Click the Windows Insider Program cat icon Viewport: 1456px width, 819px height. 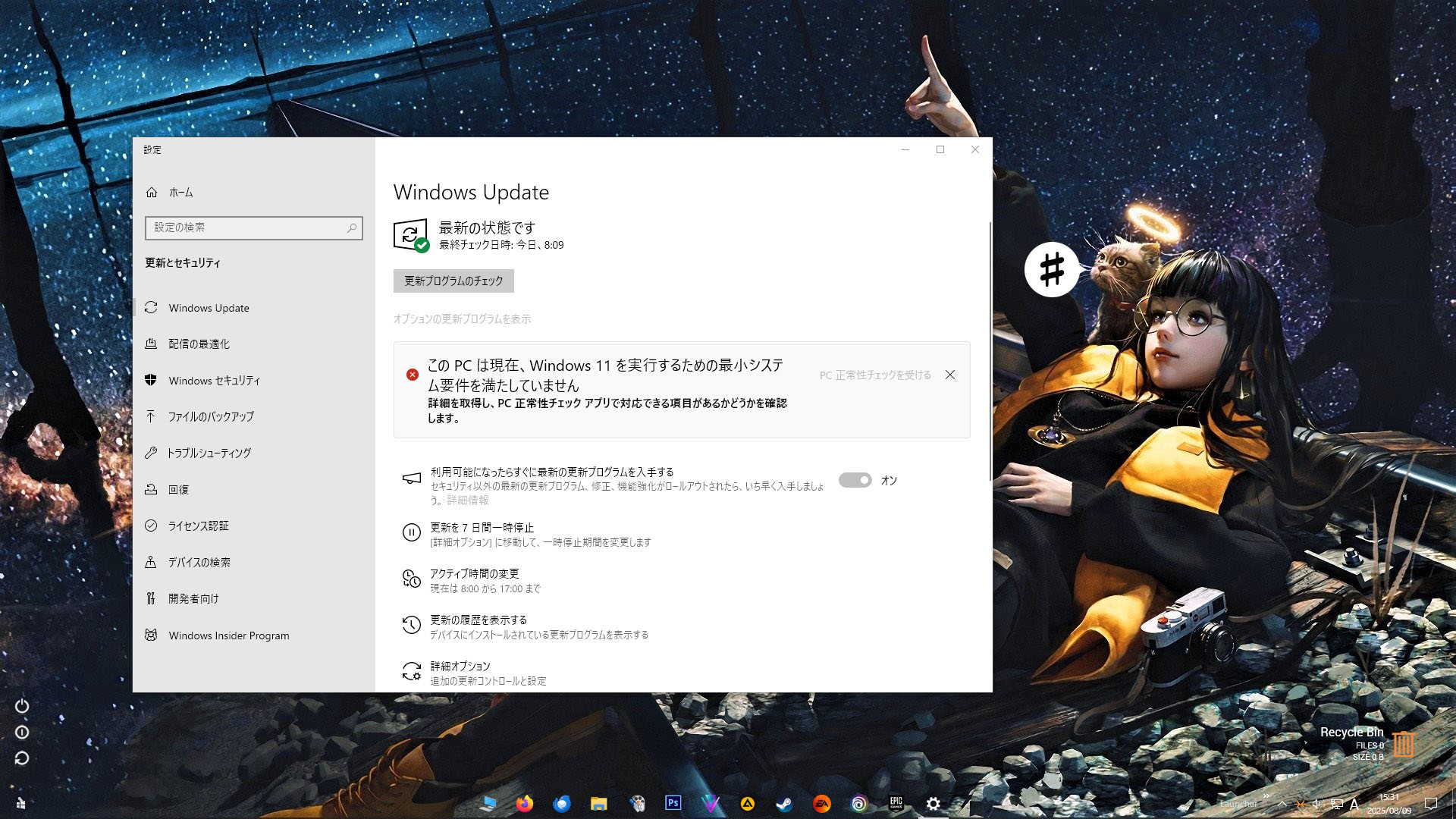click(x=151, y=635)
